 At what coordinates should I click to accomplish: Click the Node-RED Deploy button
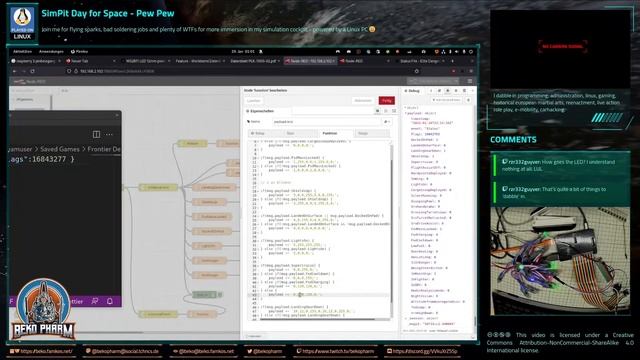pyautogui.click(x=433, y=81)
